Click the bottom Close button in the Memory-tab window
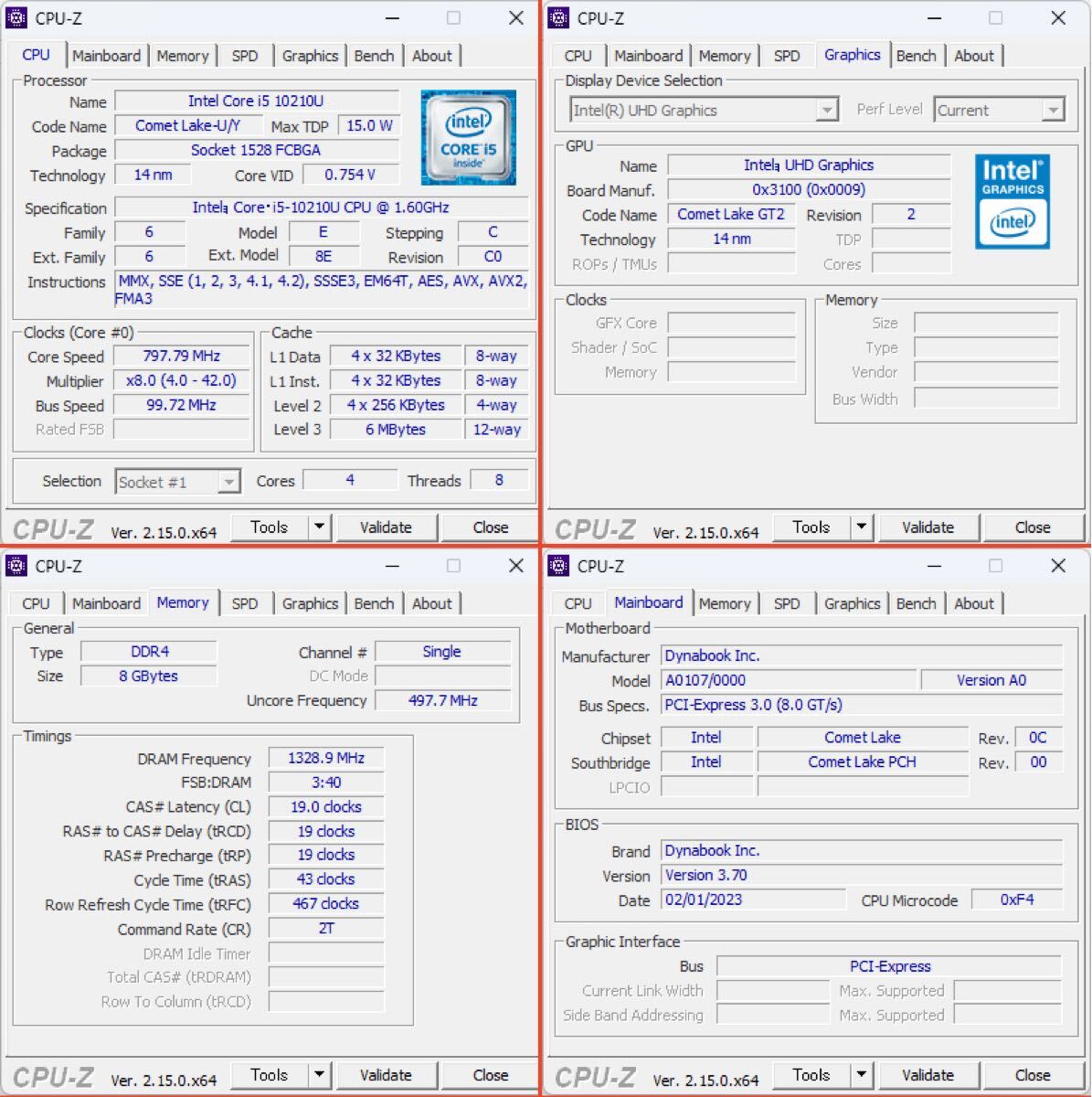Screen dimensions: 1092x1097 (x=491, y=1075)
